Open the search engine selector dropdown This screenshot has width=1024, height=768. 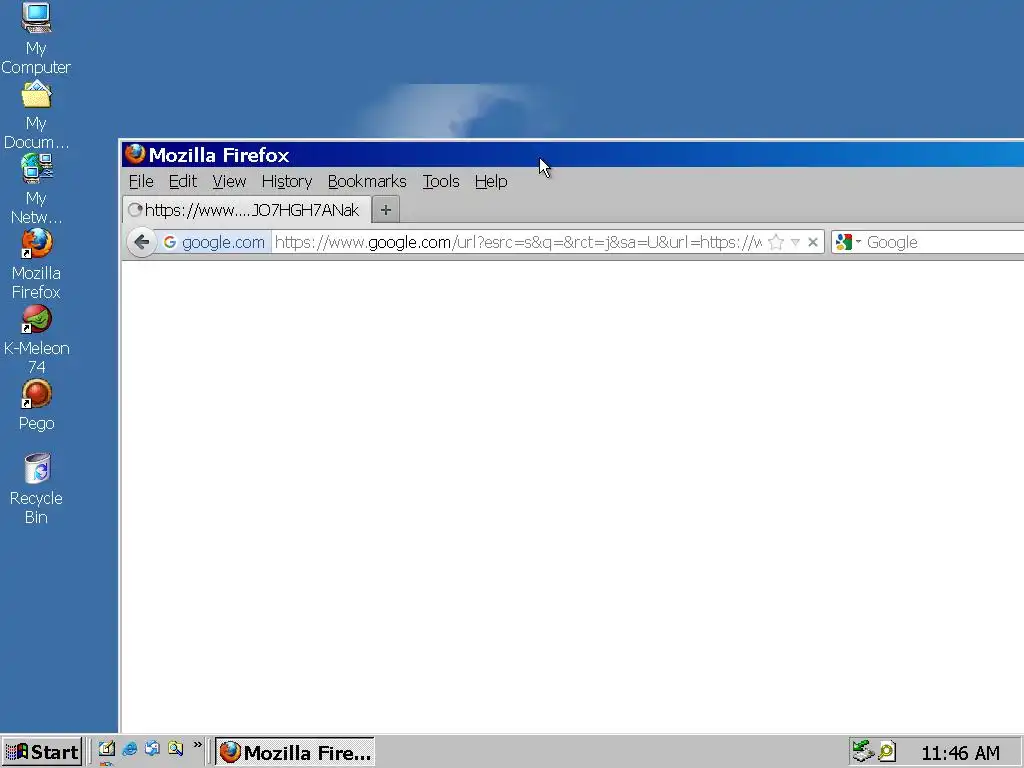[x=848, y=242]
